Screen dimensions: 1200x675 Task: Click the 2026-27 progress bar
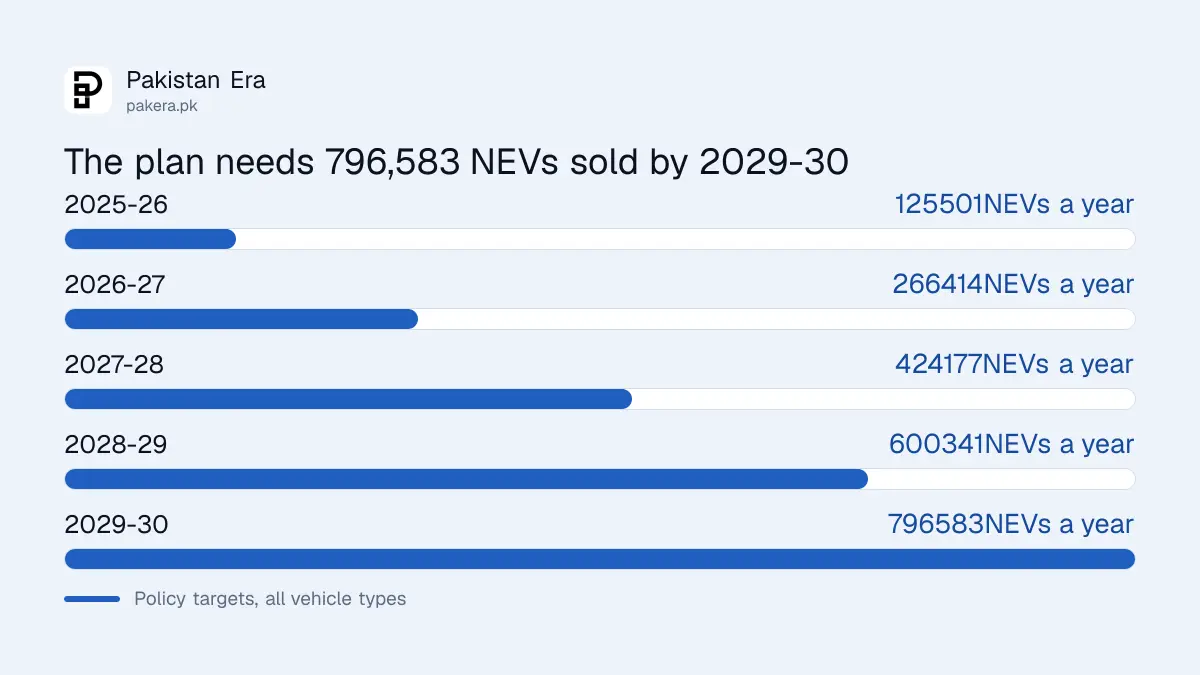point(600,319)
